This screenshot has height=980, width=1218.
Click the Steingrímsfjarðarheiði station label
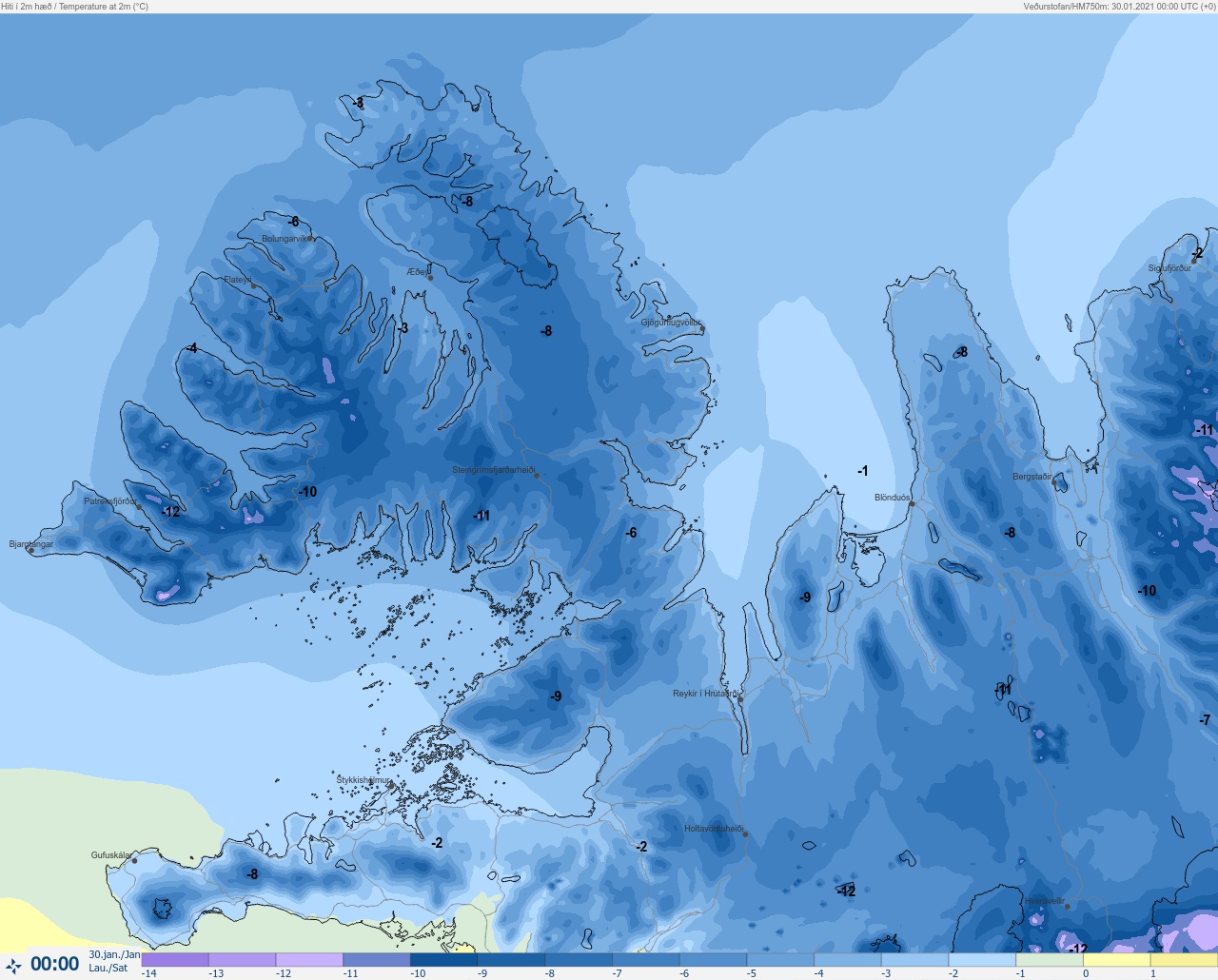[493, 470]
